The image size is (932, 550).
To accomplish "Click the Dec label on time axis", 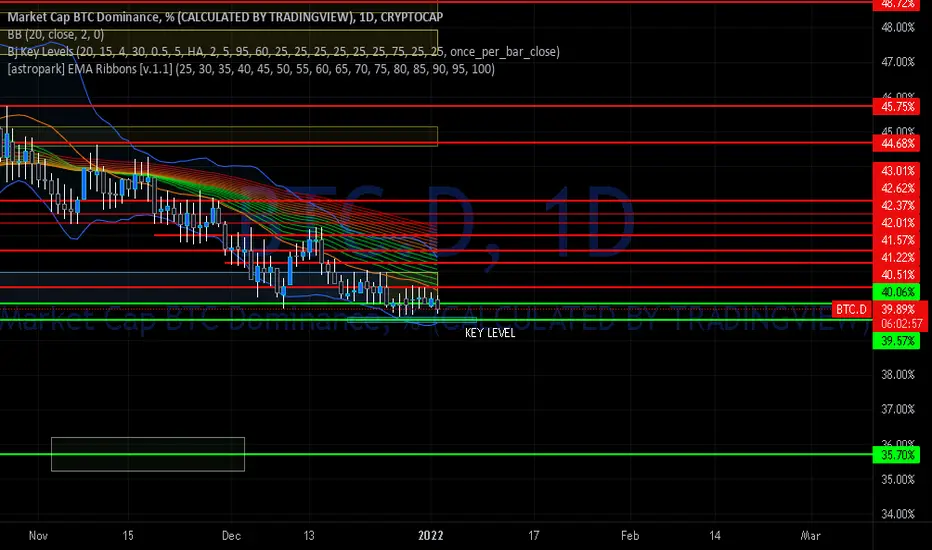I will [231, 536].
